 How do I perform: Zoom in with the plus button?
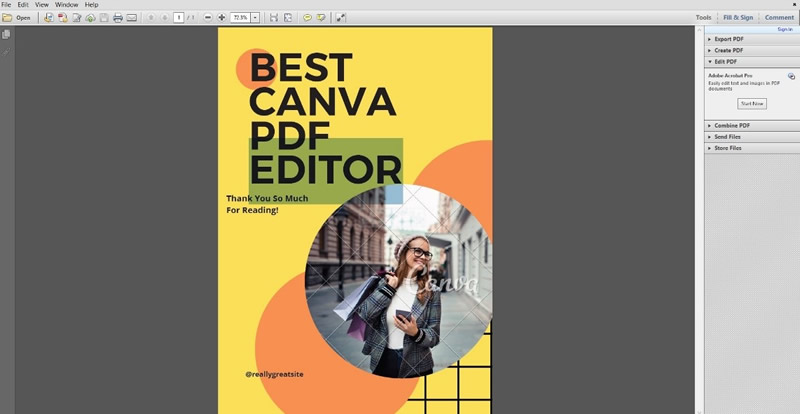pyautogui.click(x=221, y=18)
